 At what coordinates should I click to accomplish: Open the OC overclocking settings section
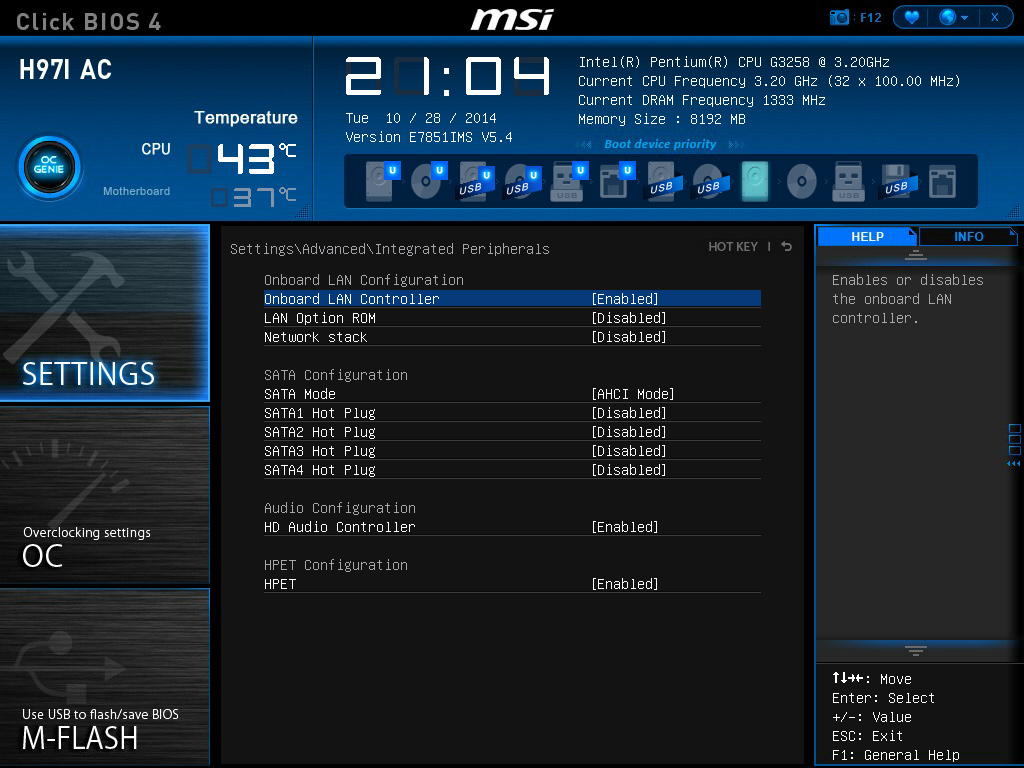105,495
